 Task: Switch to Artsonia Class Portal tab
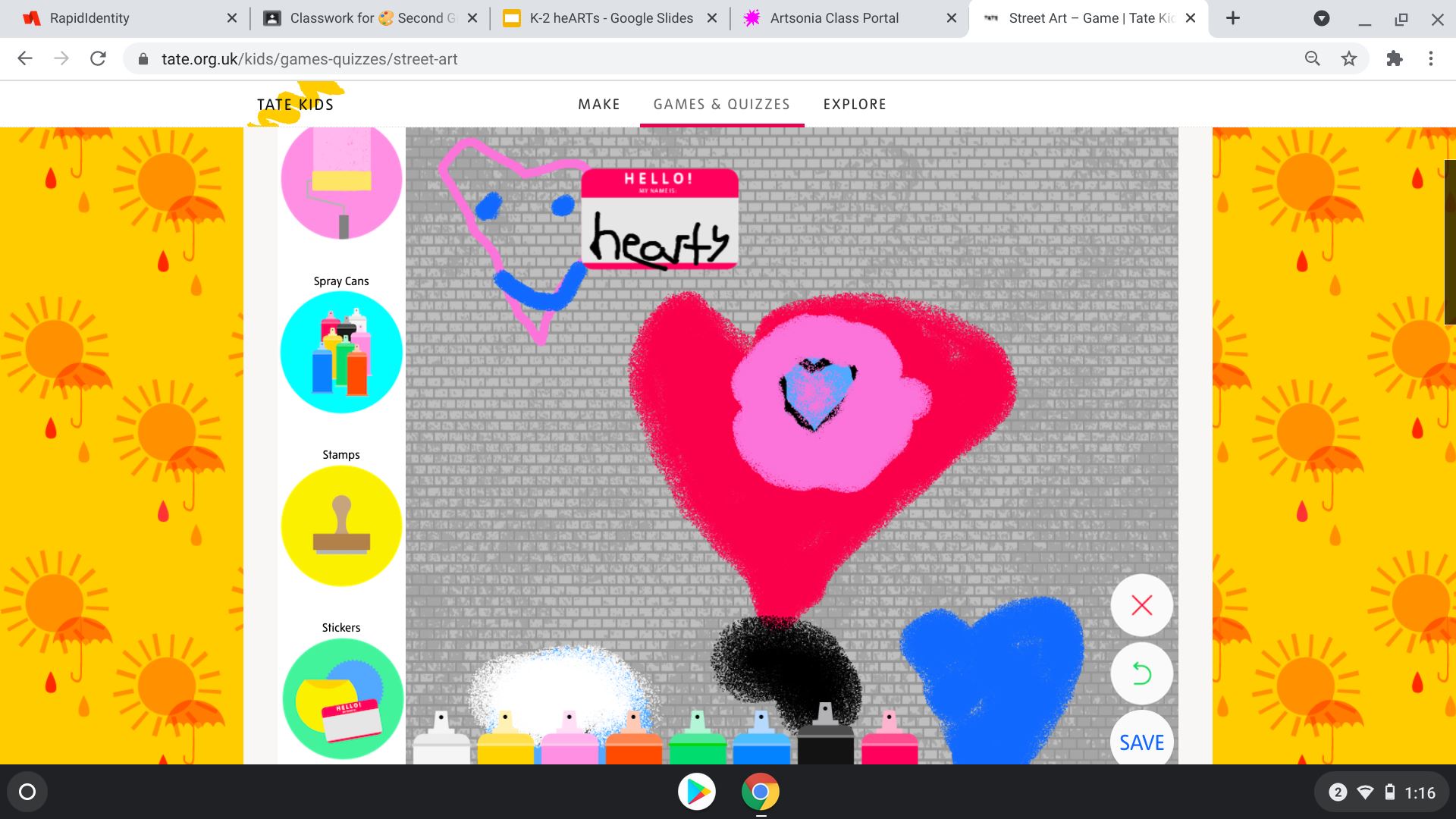[x=834, y=18]
